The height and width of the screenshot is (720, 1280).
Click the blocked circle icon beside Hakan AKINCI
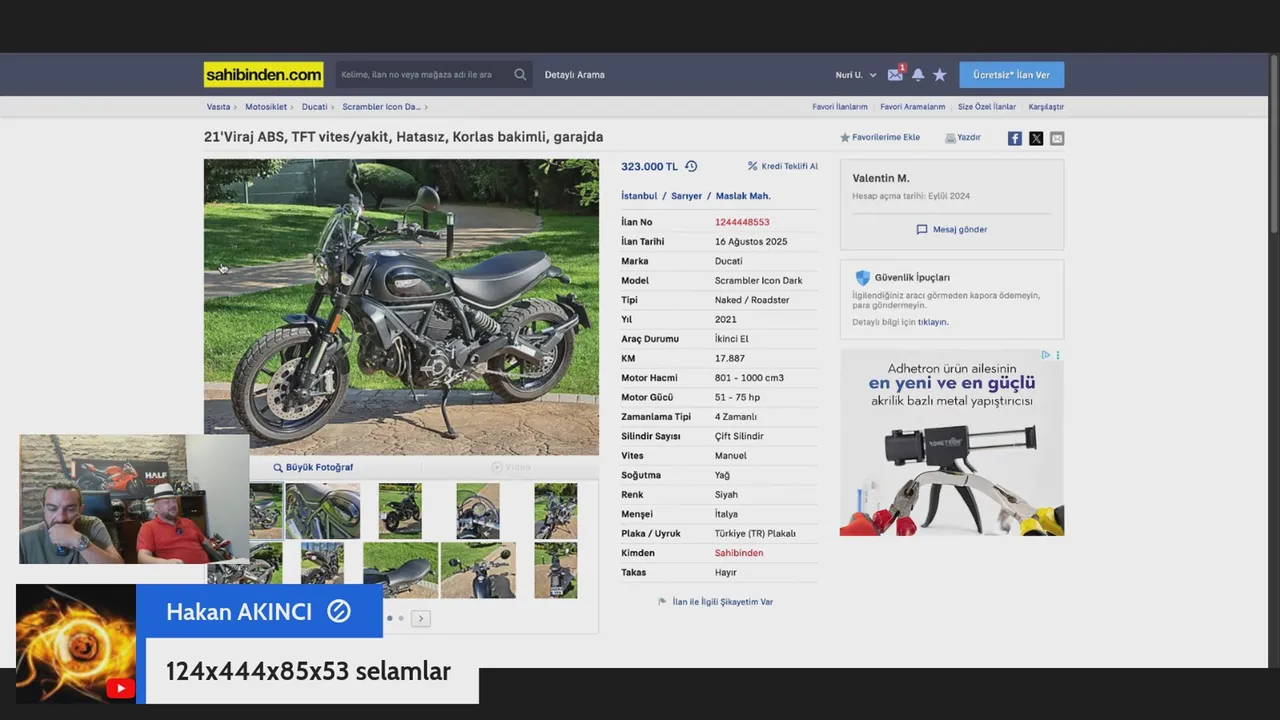[x=339, y=611]
